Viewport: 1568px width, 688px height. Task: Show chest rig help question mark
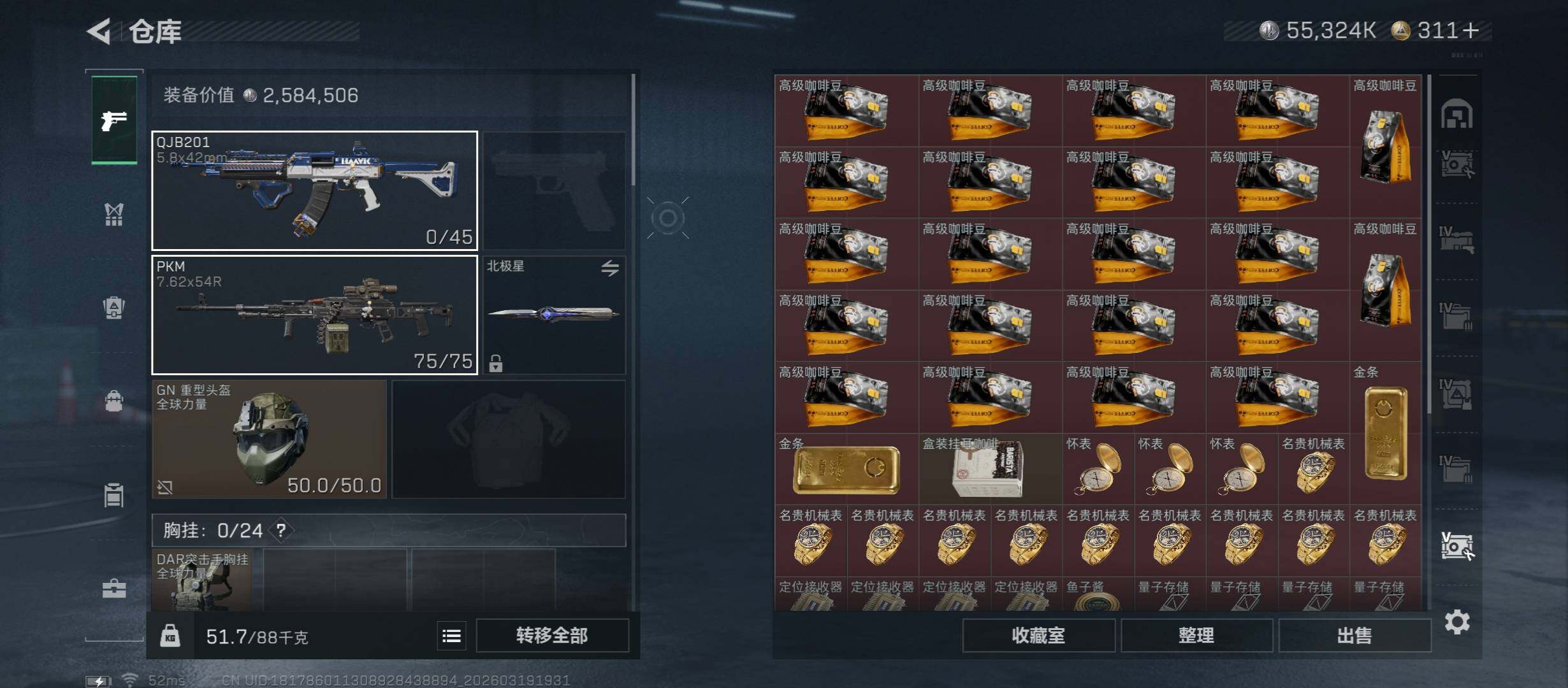click(281, 530)
